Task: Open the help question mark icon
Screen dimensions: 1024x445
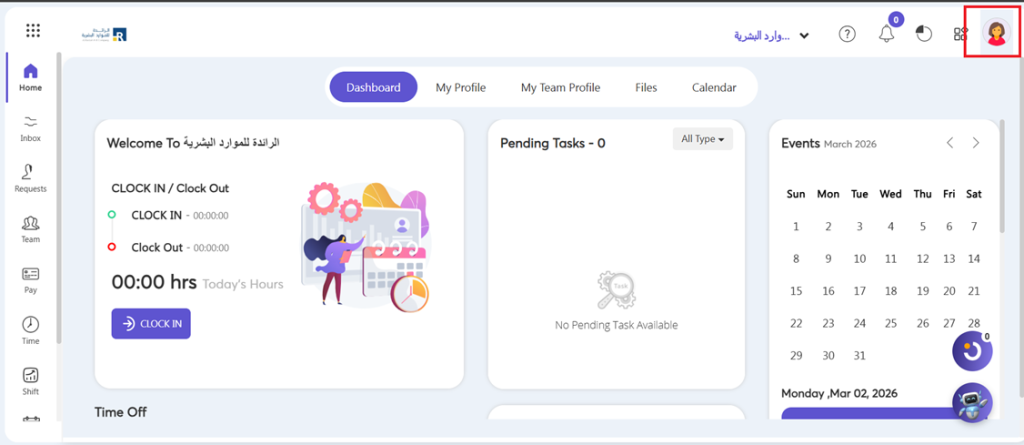Action: [x=847, y=34]
